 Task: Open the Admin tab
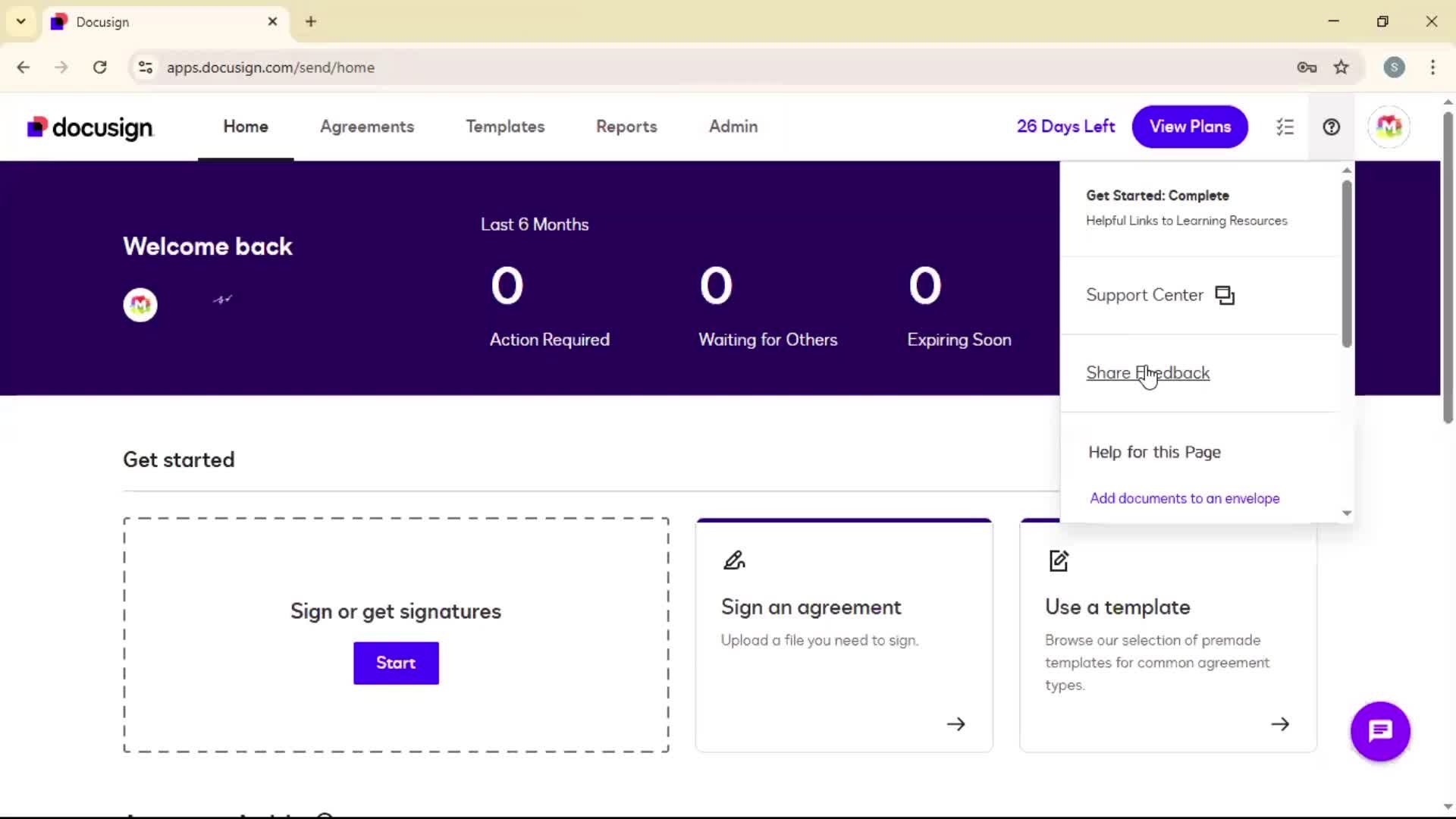(733, 127)
